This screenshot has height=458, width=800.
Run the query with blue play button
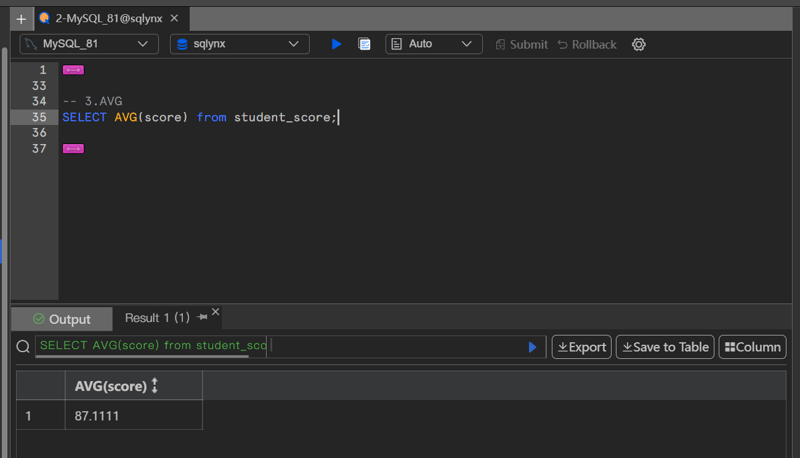[x=336, y=44]
